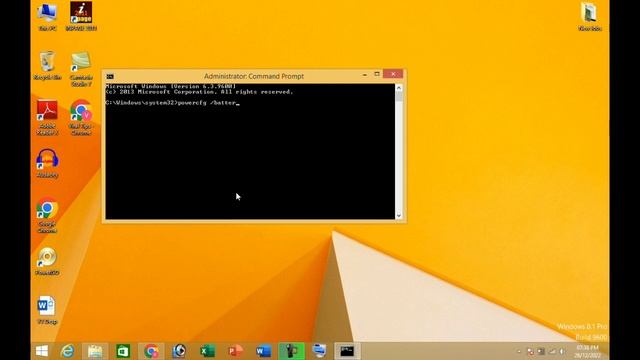Viewport: 640px width, 360px height.
Task: Select the Chrome profile shortcut beside Adobe Reader
Action: click(x=81, y=118)
